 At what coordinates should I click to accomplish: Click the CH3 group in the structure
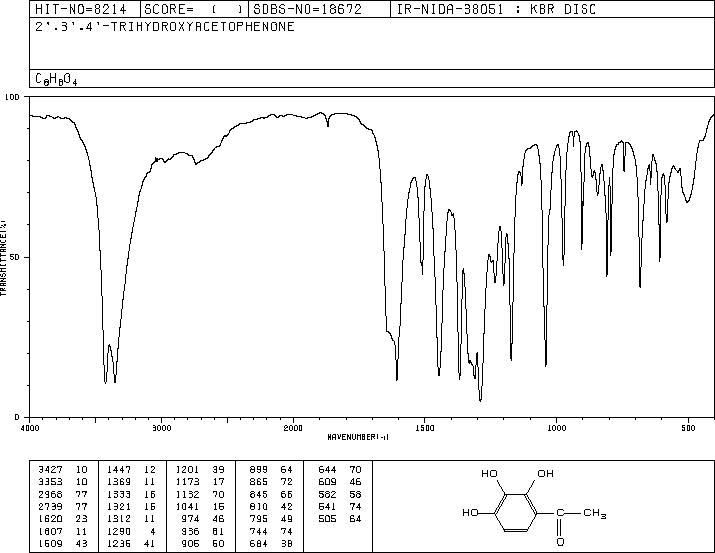point(595,513)
